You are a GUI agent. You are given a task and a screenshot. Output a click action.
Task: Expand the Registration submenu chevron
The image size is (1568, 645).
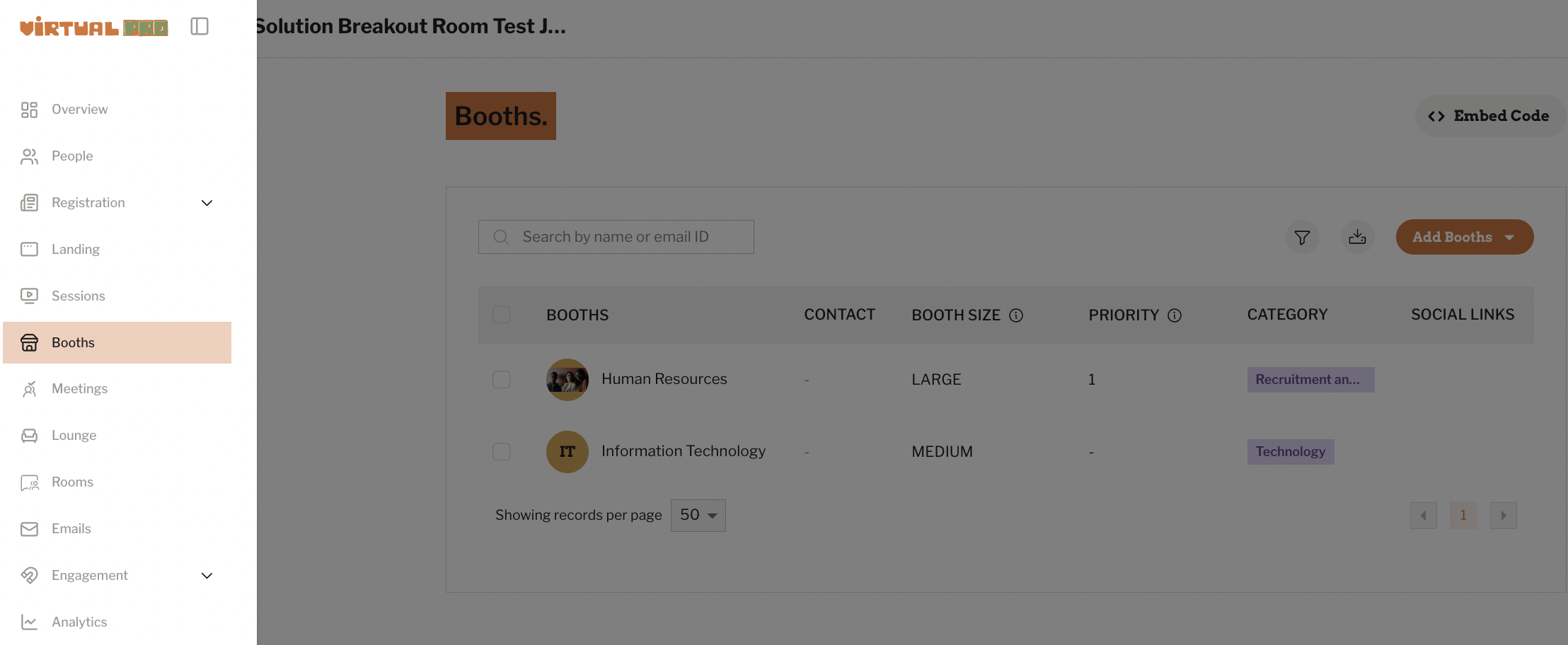coord(207,203)
